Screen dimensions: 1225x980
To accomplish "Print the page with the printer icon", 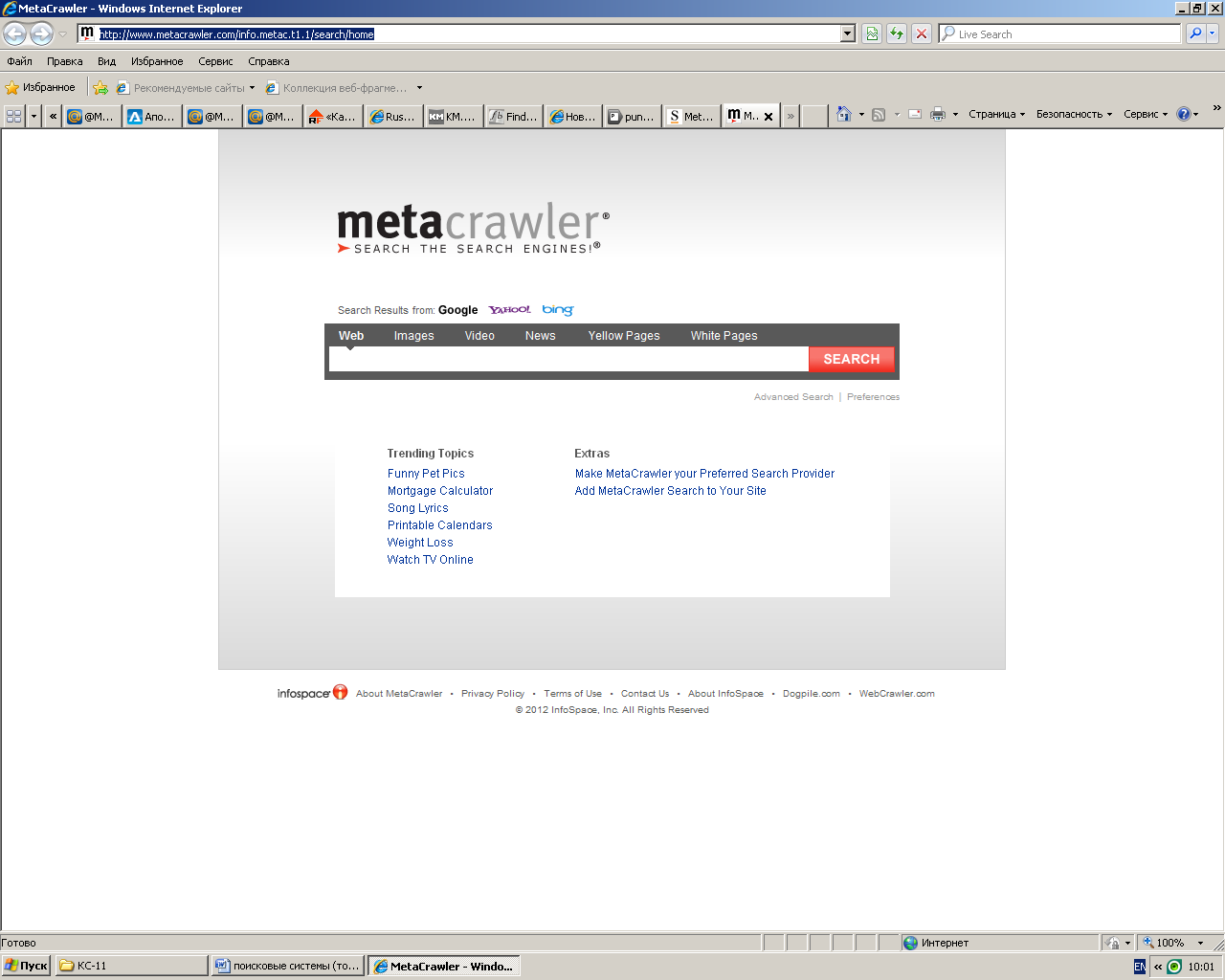I will point(938,114).
